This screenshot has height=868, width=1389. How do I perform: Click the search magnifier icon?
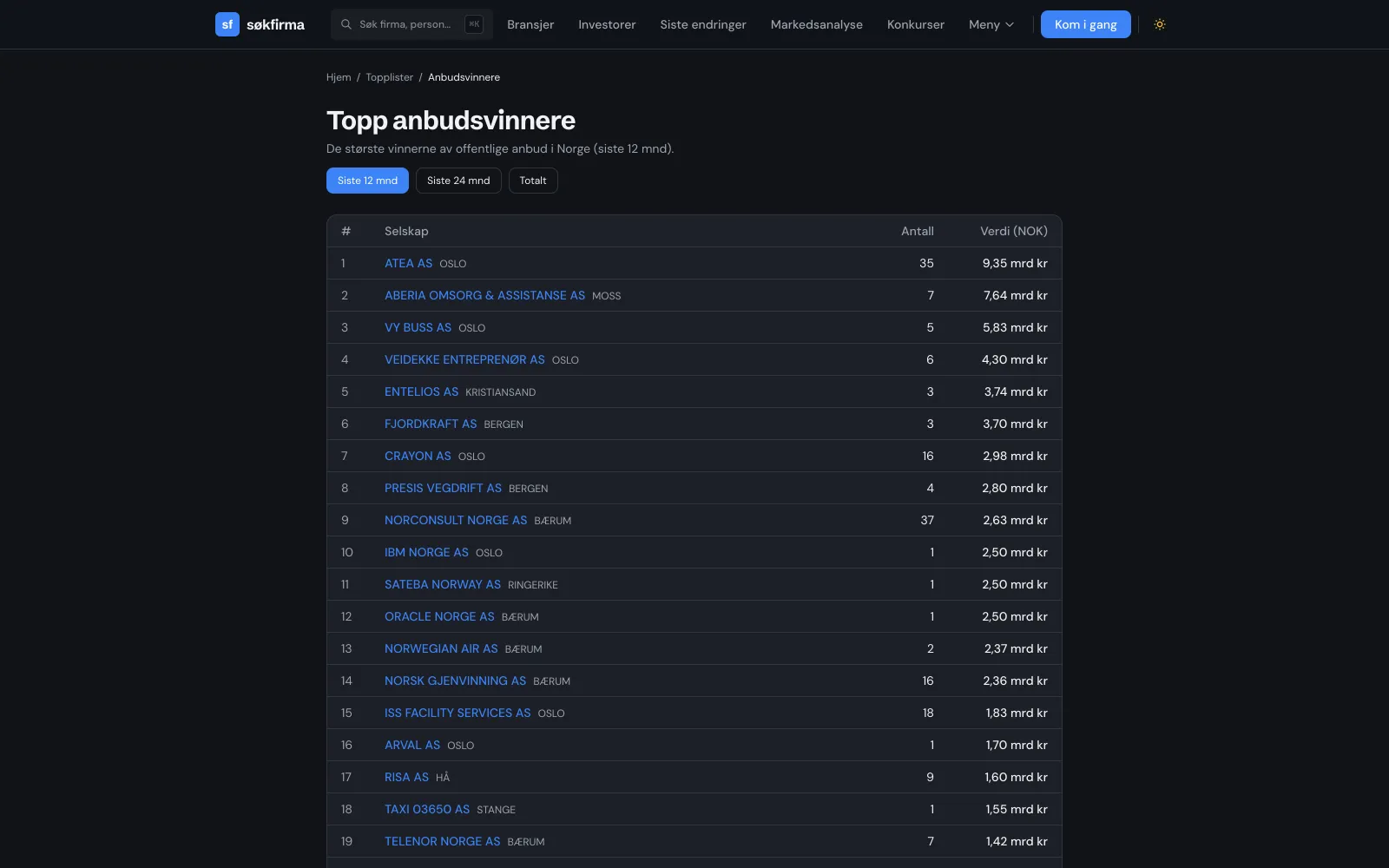pos(346,24)
